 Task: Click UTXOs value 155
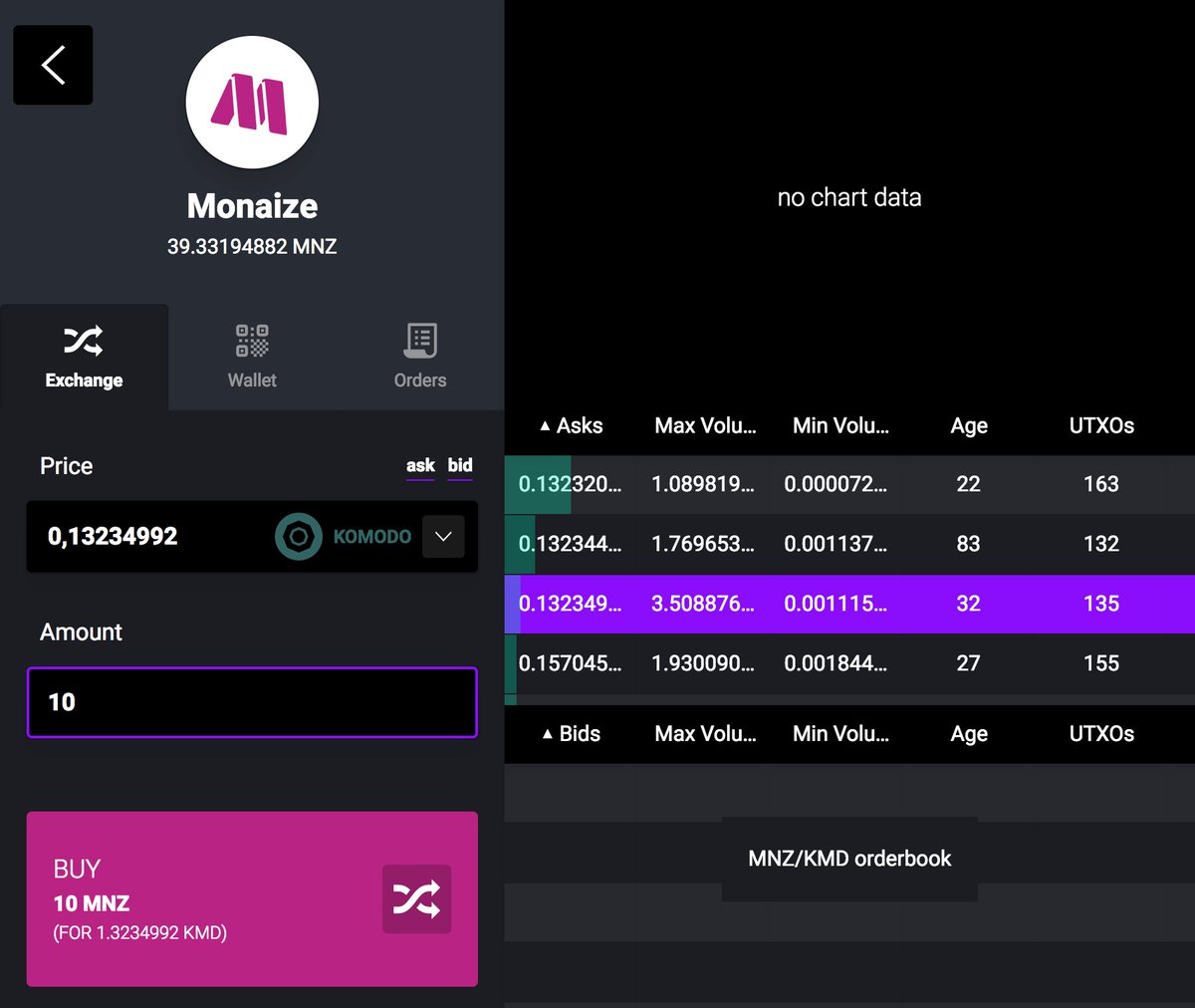point(1101,663)
